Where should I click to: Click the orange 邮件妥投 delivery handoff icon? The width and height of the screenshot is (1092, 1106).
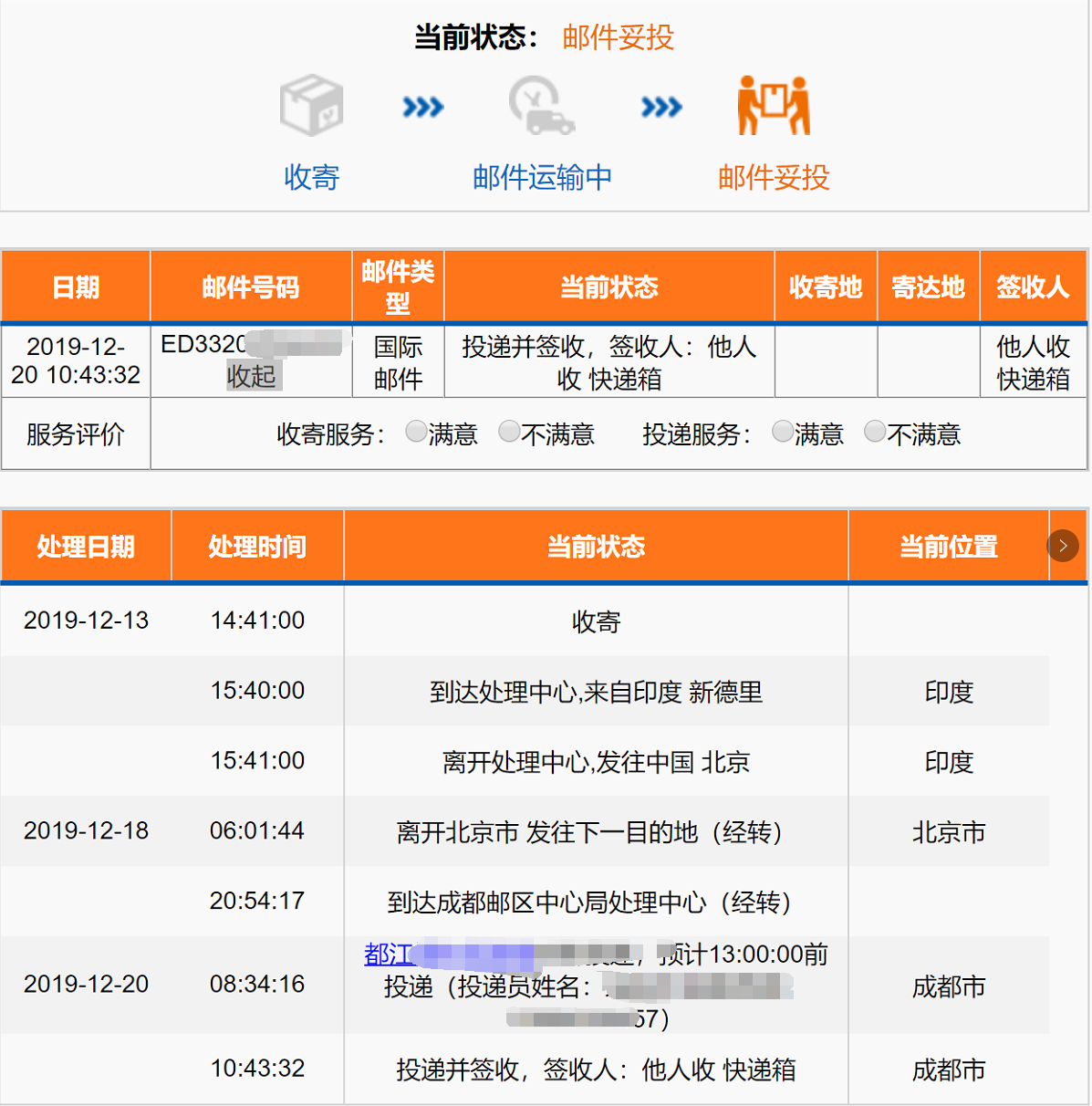pyautogui.click(x=774, y=106)
